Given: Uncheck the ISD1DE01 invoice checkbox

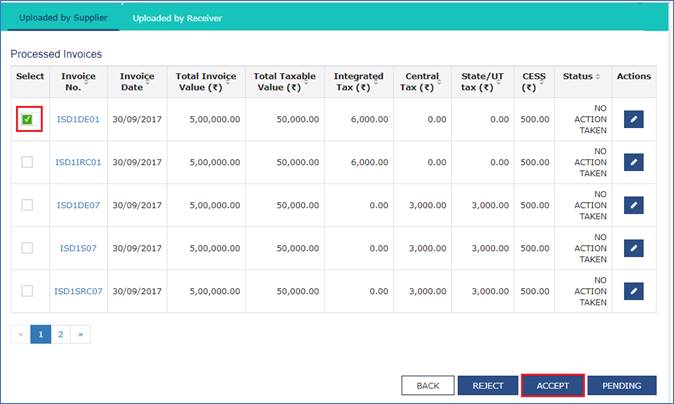Looking at the screenshot, I should coord(27,119).
